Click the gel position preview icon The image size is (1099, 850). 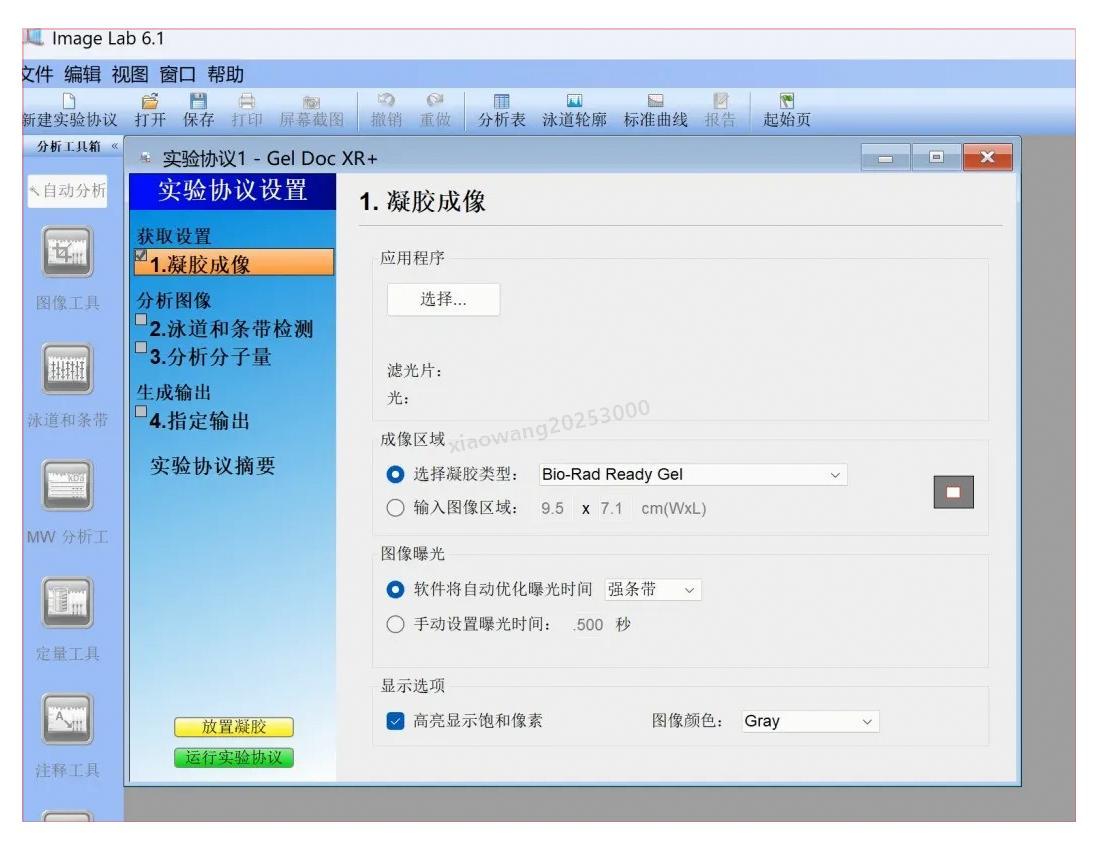coord(953,492)
